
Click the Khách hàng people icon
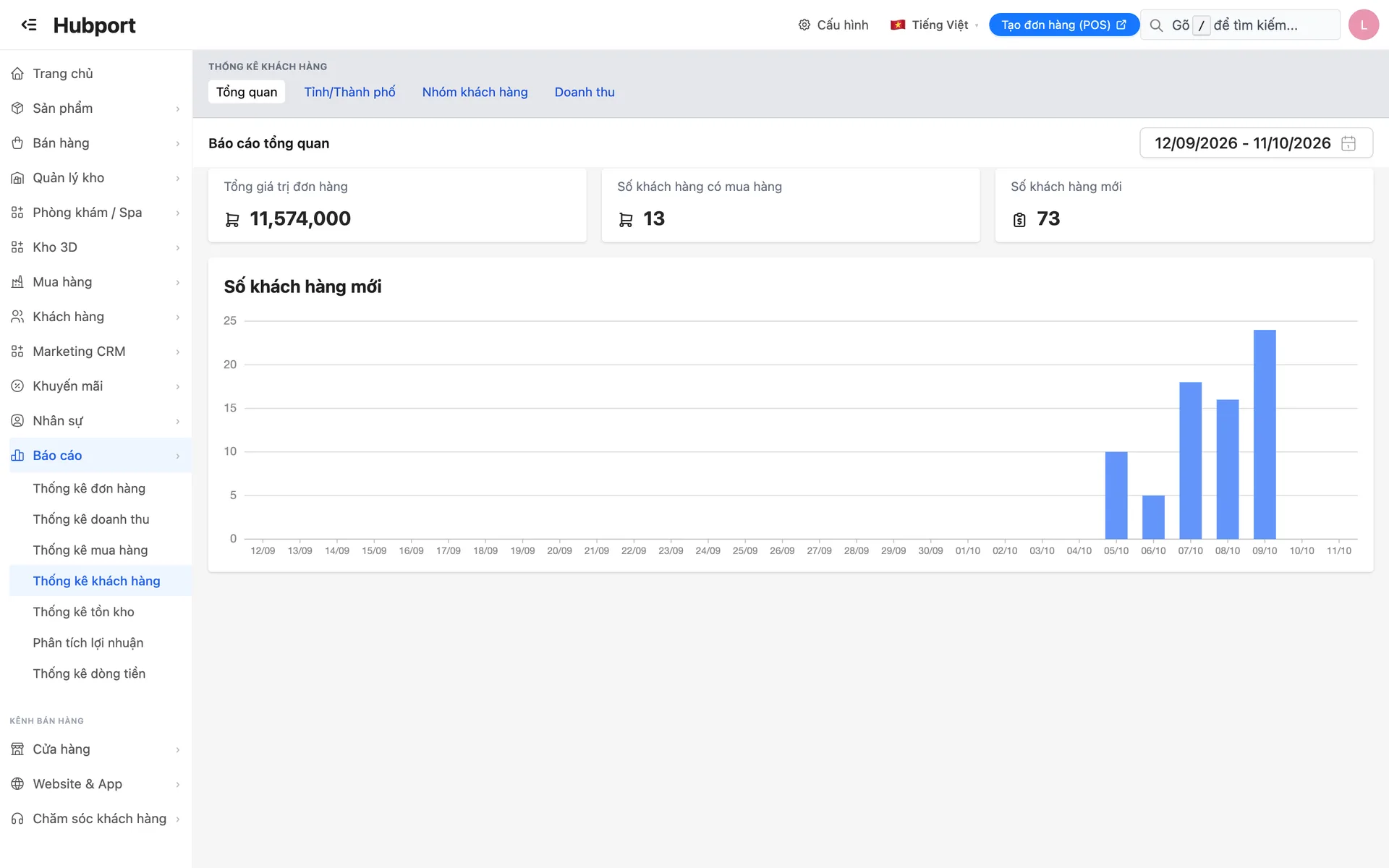coord(17,317)
